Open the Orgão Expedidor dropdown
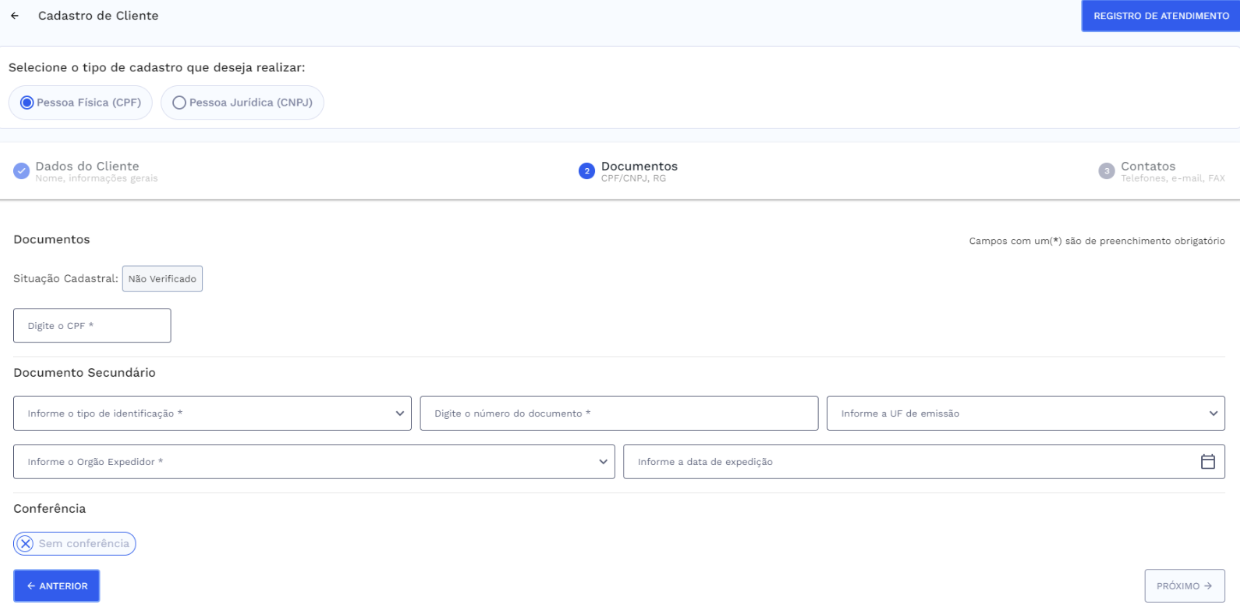This screenshot has height=616, width=1240. tap(314, 462)
